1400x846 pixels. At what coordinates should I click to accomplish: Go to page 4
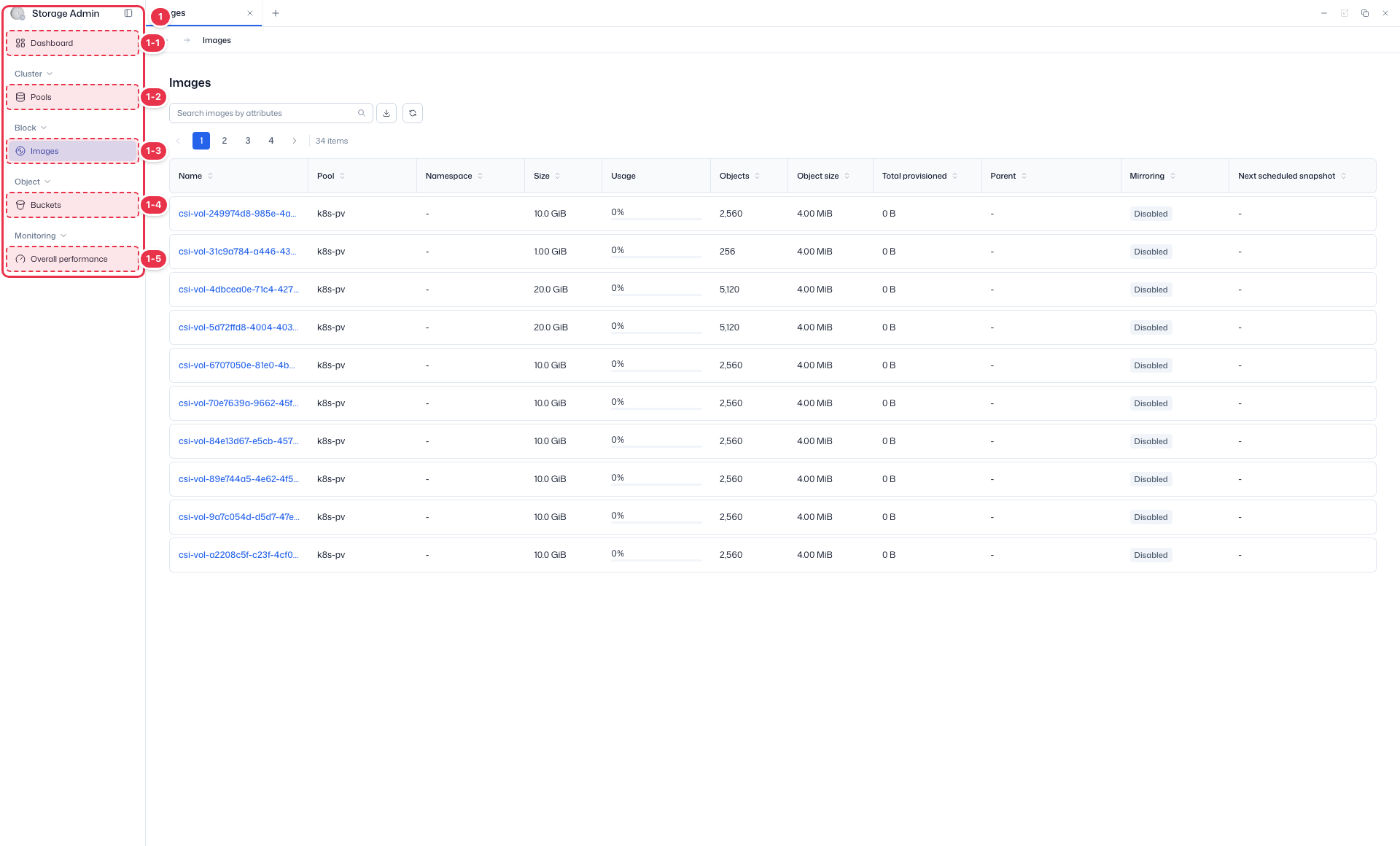pyautogui.click(x=271, y=141)
